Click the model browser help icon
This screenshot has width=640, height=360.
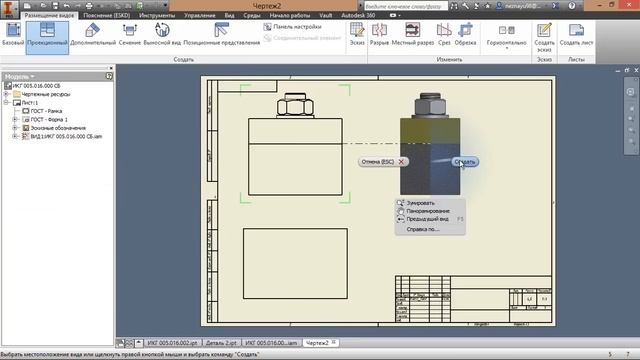coord(109,76)
